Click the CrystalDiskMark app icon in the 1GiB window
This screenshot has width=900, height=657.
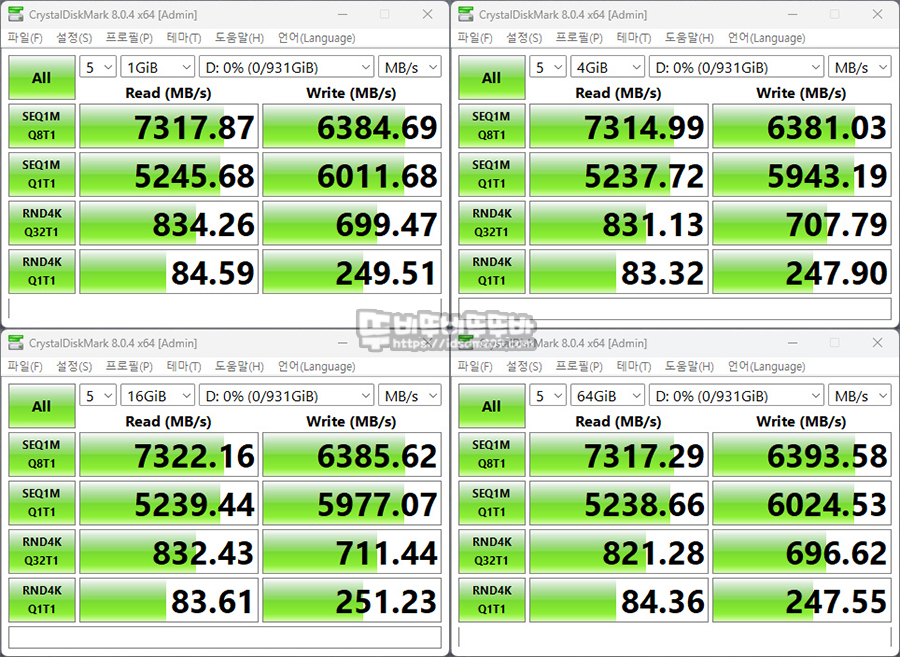[16, 14]
